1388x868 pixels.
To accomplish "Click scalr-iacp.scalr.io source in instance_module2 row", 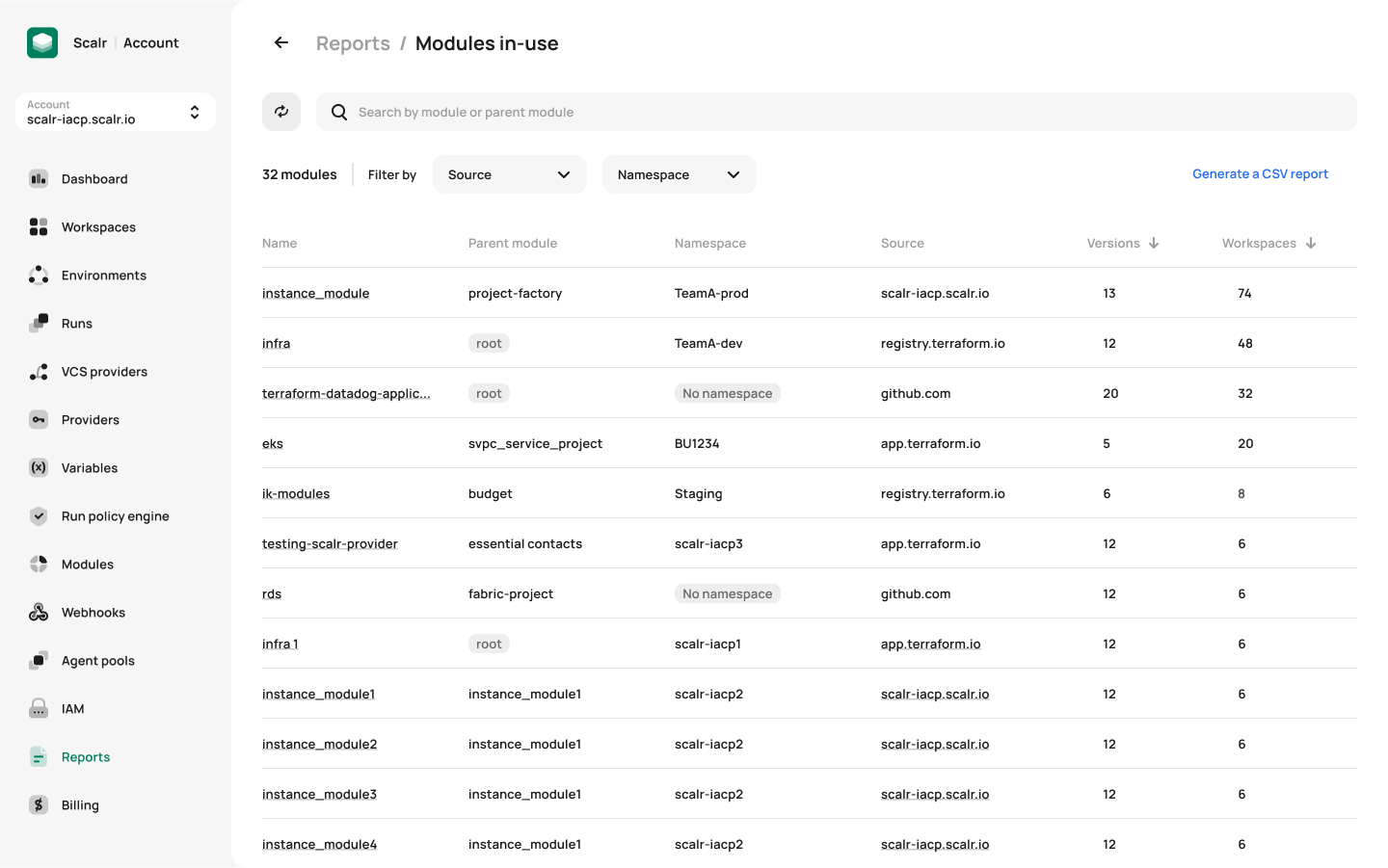I will tap(935, 744).
